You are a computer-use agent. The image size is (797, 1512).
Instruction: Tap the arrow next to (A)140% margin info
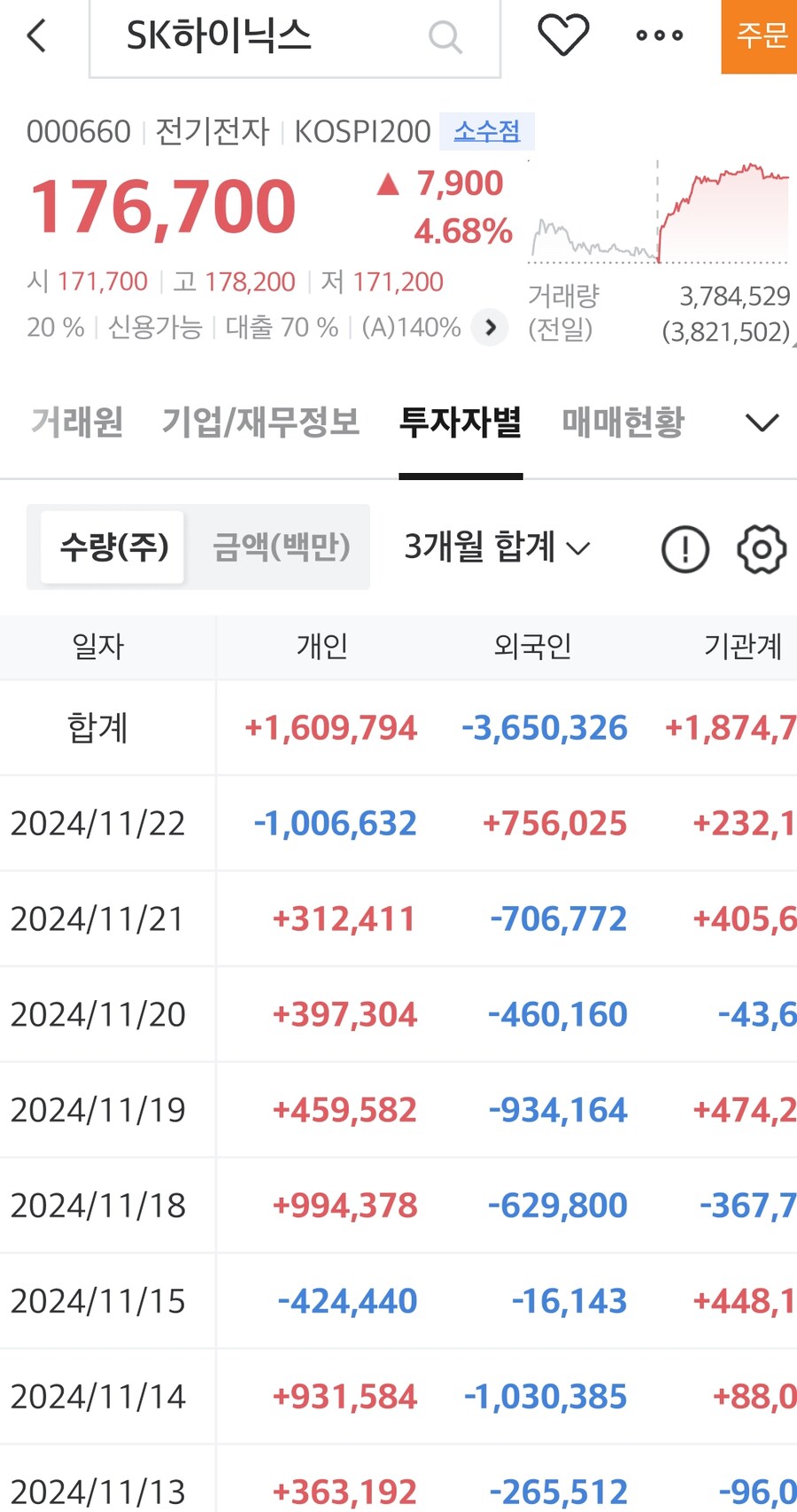(490, 328)
